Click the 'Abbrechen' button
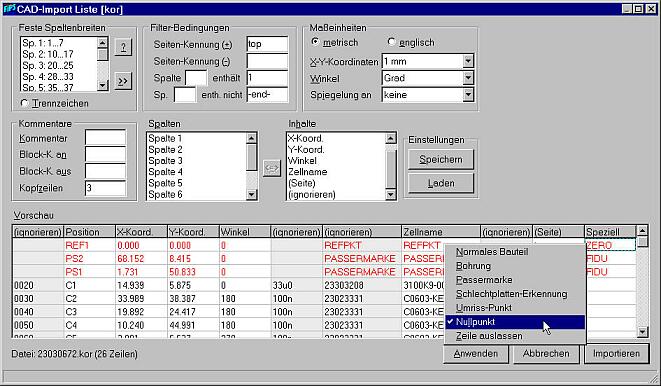Viewport: 661px width, 386px height. click(x=546, y=354)
